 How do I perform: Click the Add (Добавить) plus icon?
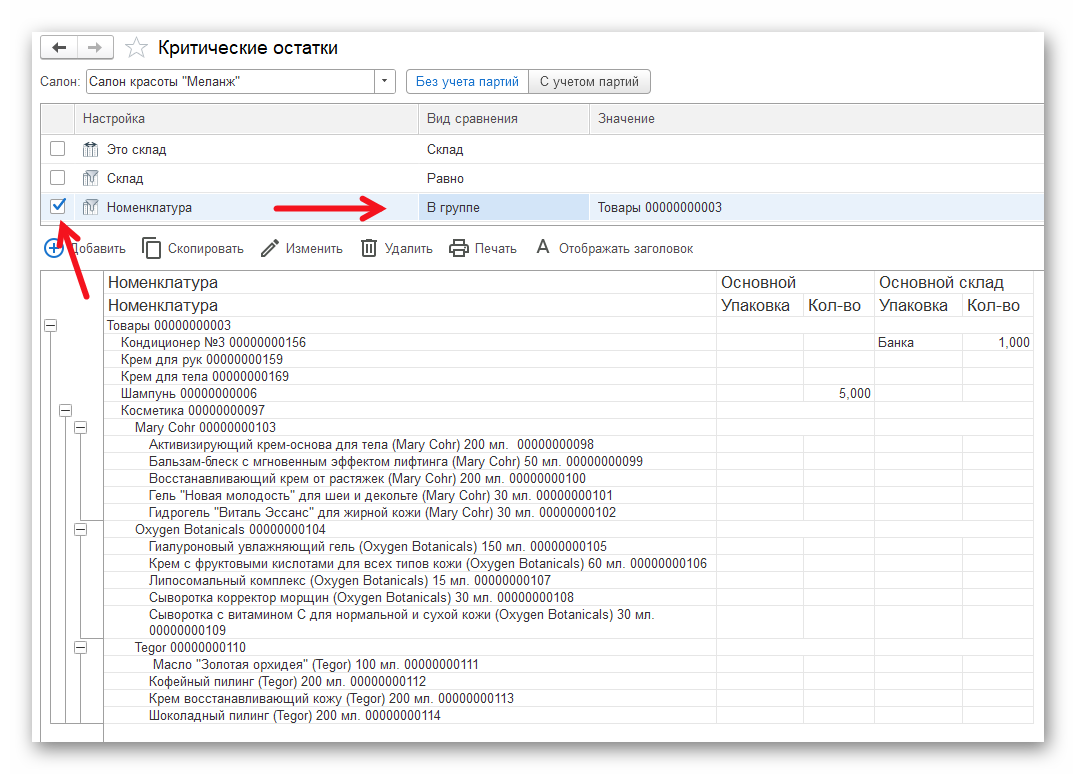click(54, 248)
